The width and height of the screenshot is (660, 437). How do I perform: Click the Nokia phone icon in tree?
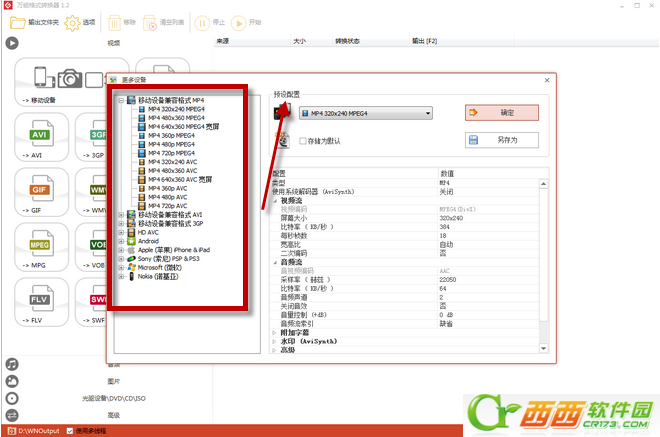(131, 277)
